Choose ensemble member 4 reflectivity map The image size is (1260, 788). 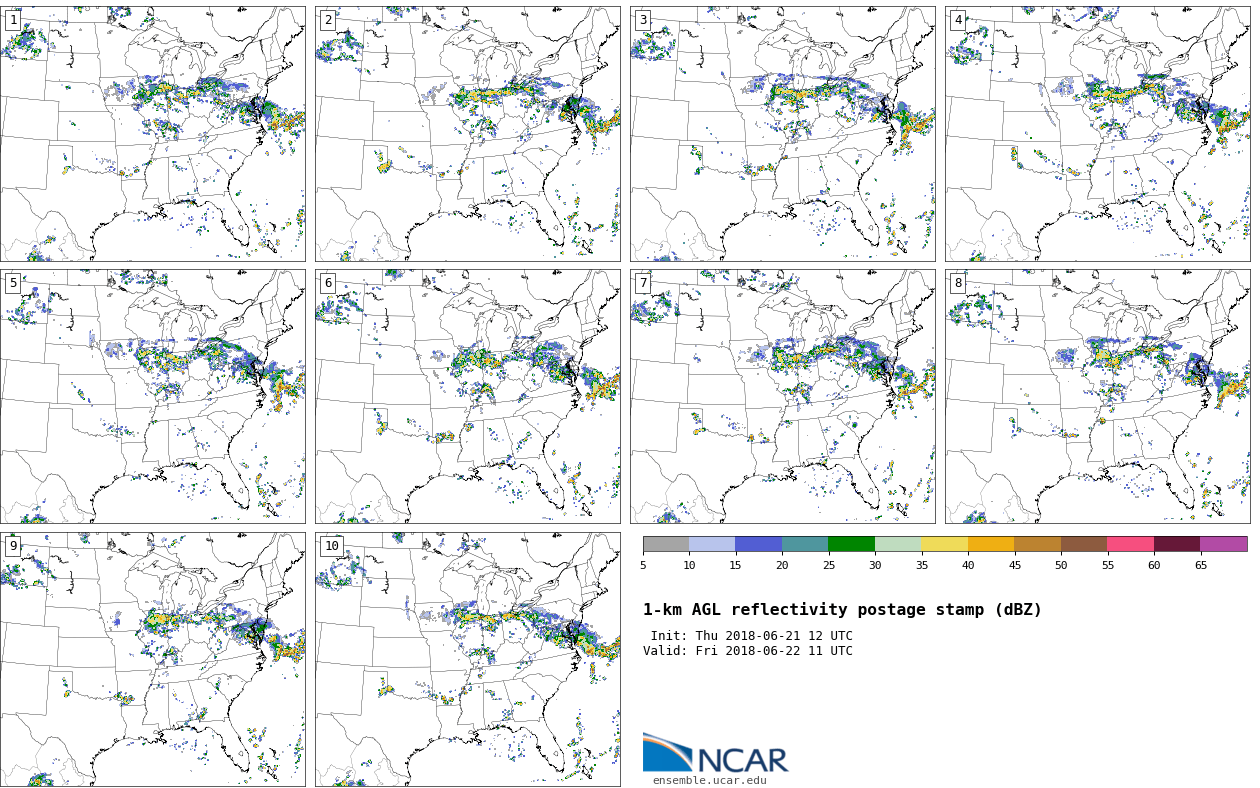[1097, 134]
